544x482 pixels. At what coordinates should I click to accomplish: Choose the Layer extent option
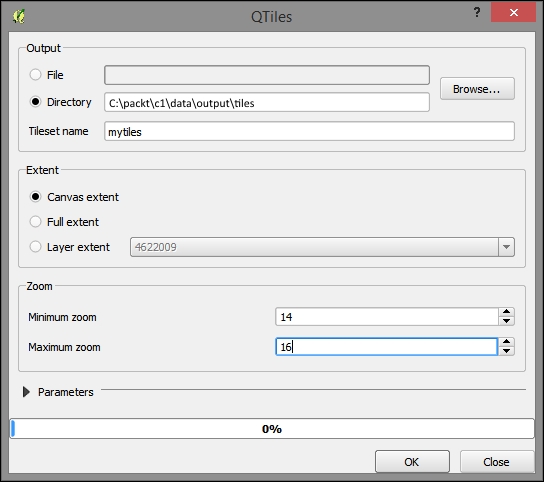pyautogui.click(x=35, y=247)
